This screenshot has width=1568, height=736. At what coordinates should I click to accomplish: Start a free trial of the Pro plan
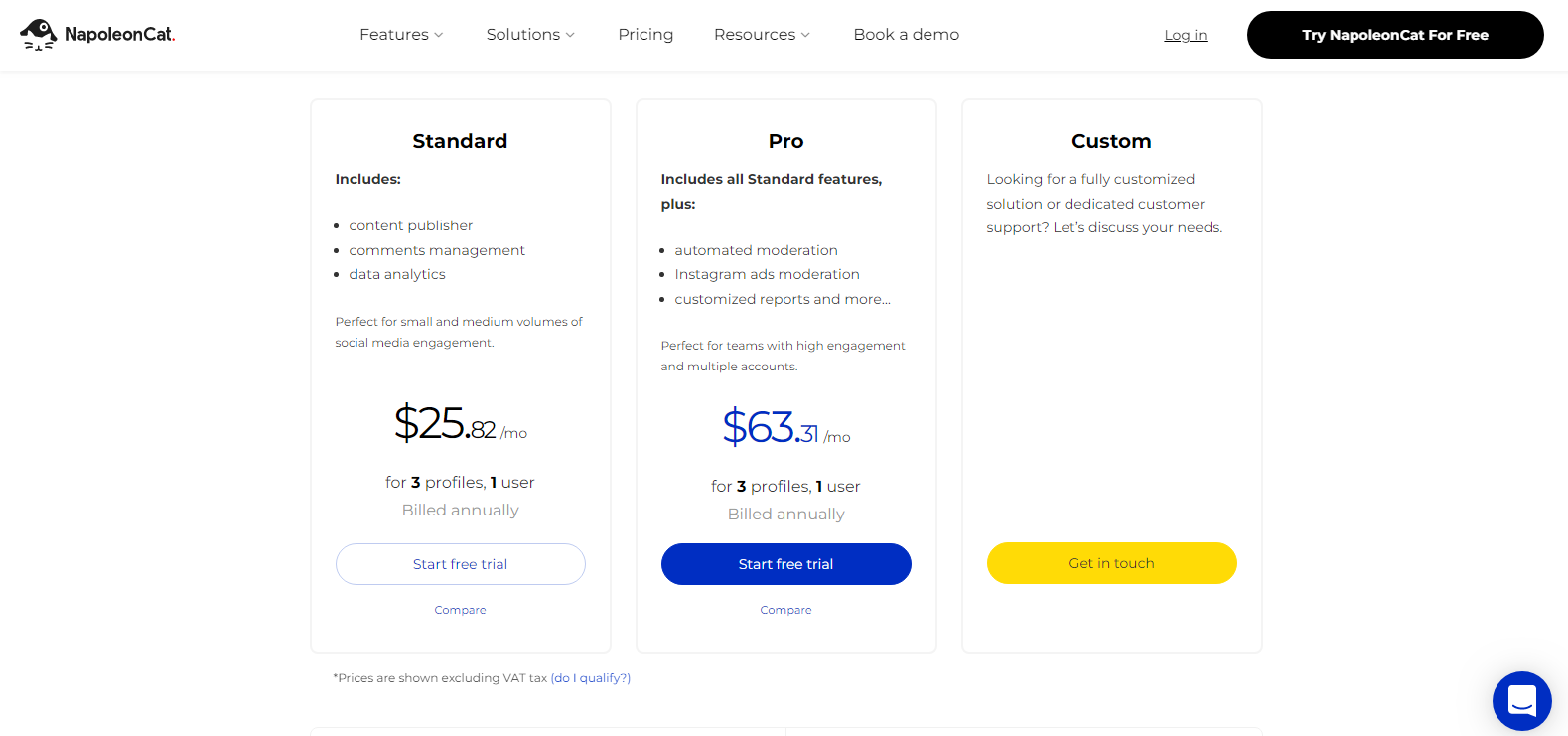[785, 563]
